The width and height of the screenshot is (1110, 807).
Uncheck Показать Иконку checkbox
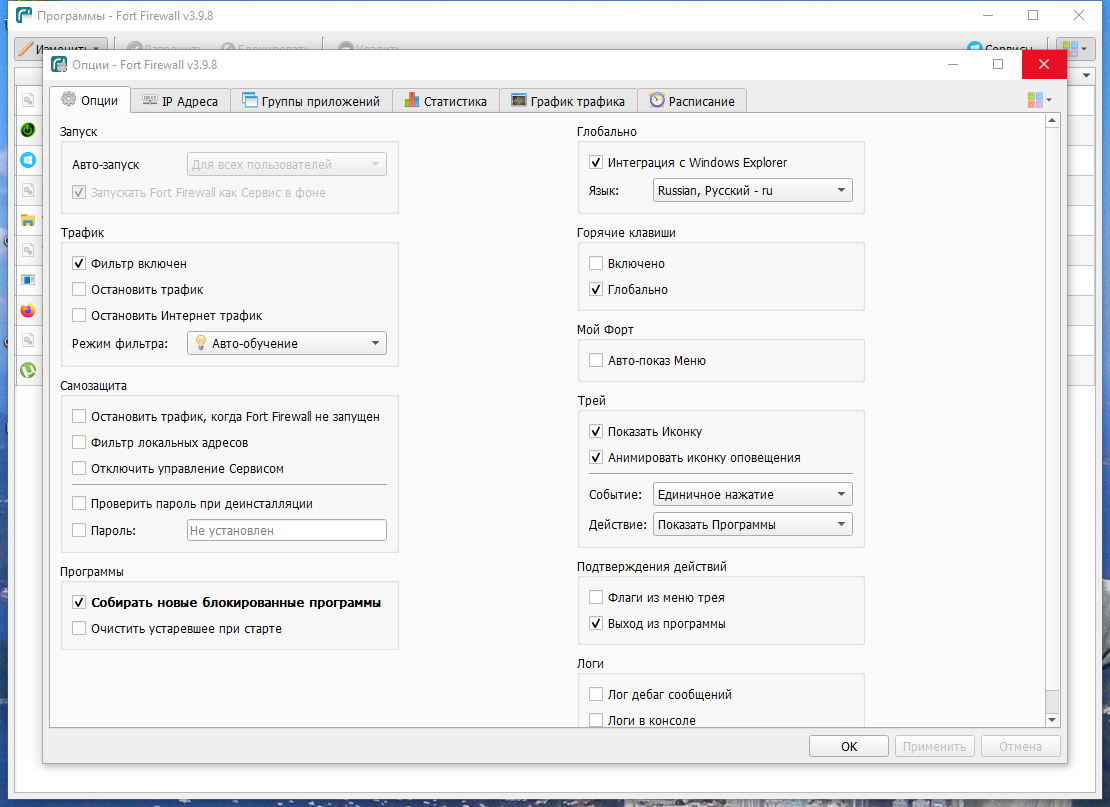point(595,431)
